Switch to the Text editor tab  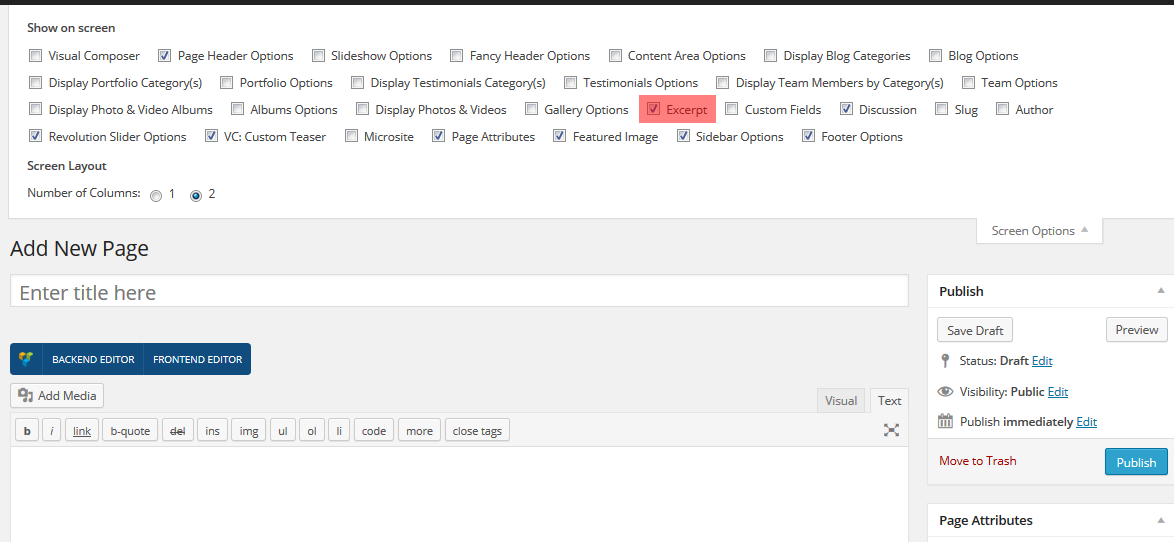pos(889,401)
